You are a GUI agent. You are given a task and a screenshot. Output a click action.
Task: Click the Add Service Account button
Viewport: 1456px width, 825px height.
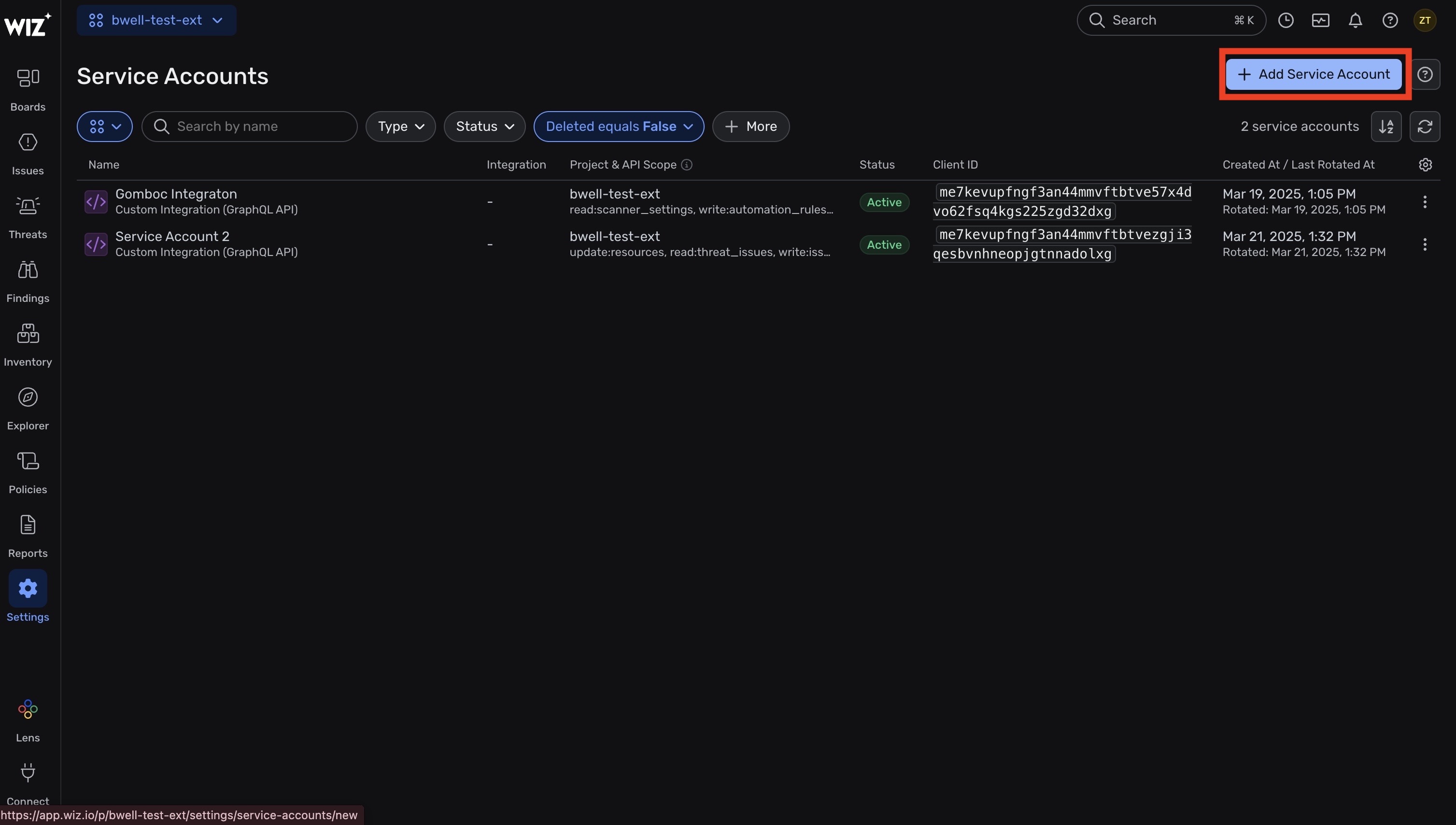click(1313, 74)
